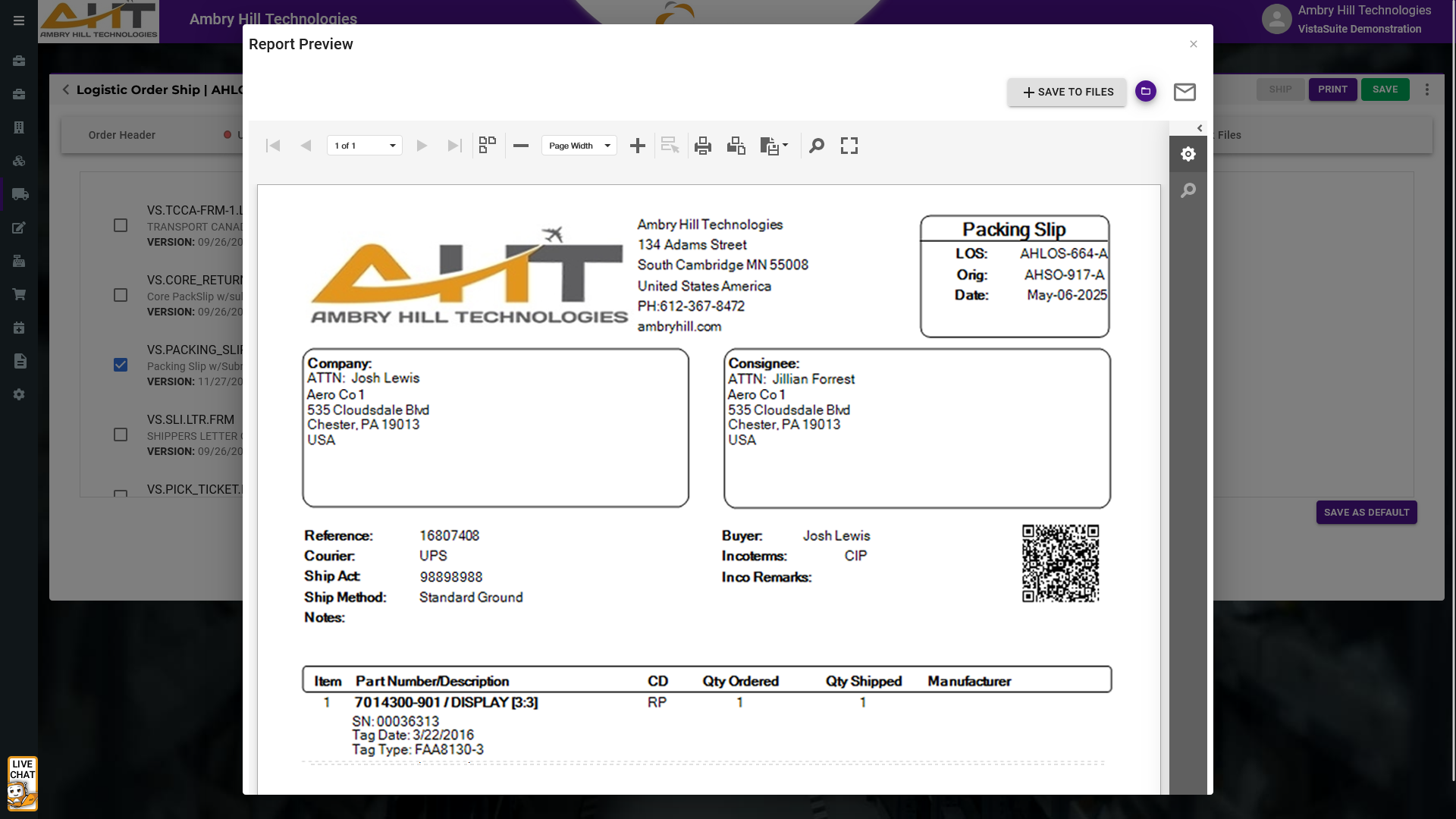Click the search magnifier in report toolbar
This screenshot has height=819, width=1456.
817,146
